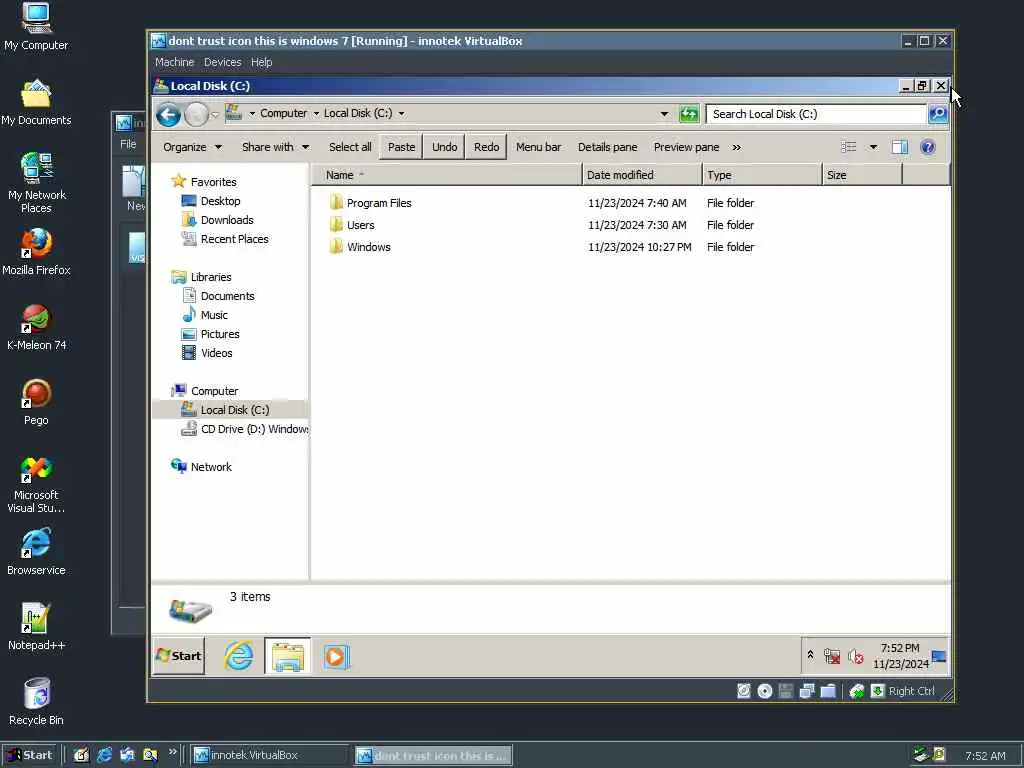This screenshot has width=1024, height=768.
Task: Open the Machine menu in VirtualBox
Action: click(x=174, y=62)
